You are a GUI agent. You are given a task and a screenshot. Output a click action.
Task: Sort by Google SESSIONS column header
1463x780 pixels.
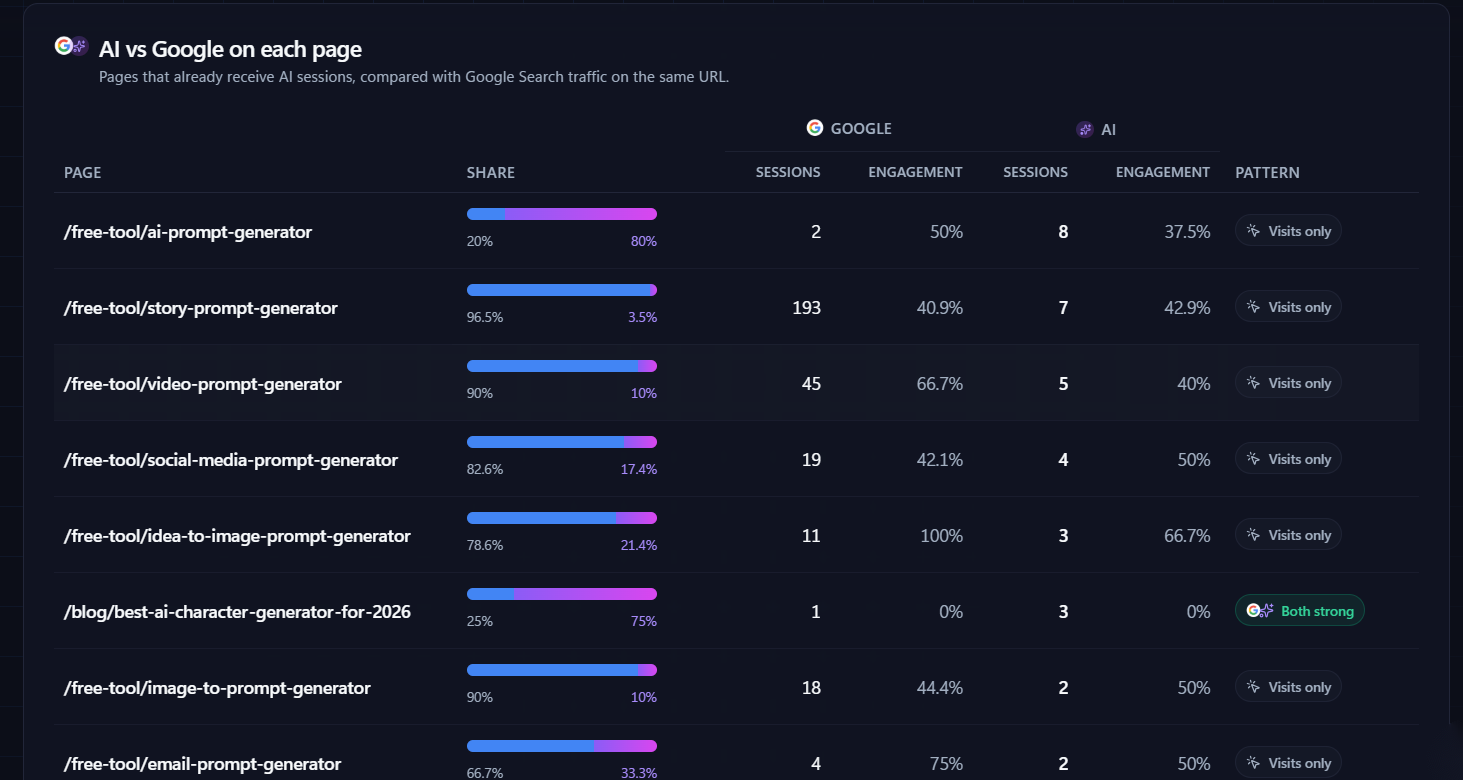[x=788, y=172]
